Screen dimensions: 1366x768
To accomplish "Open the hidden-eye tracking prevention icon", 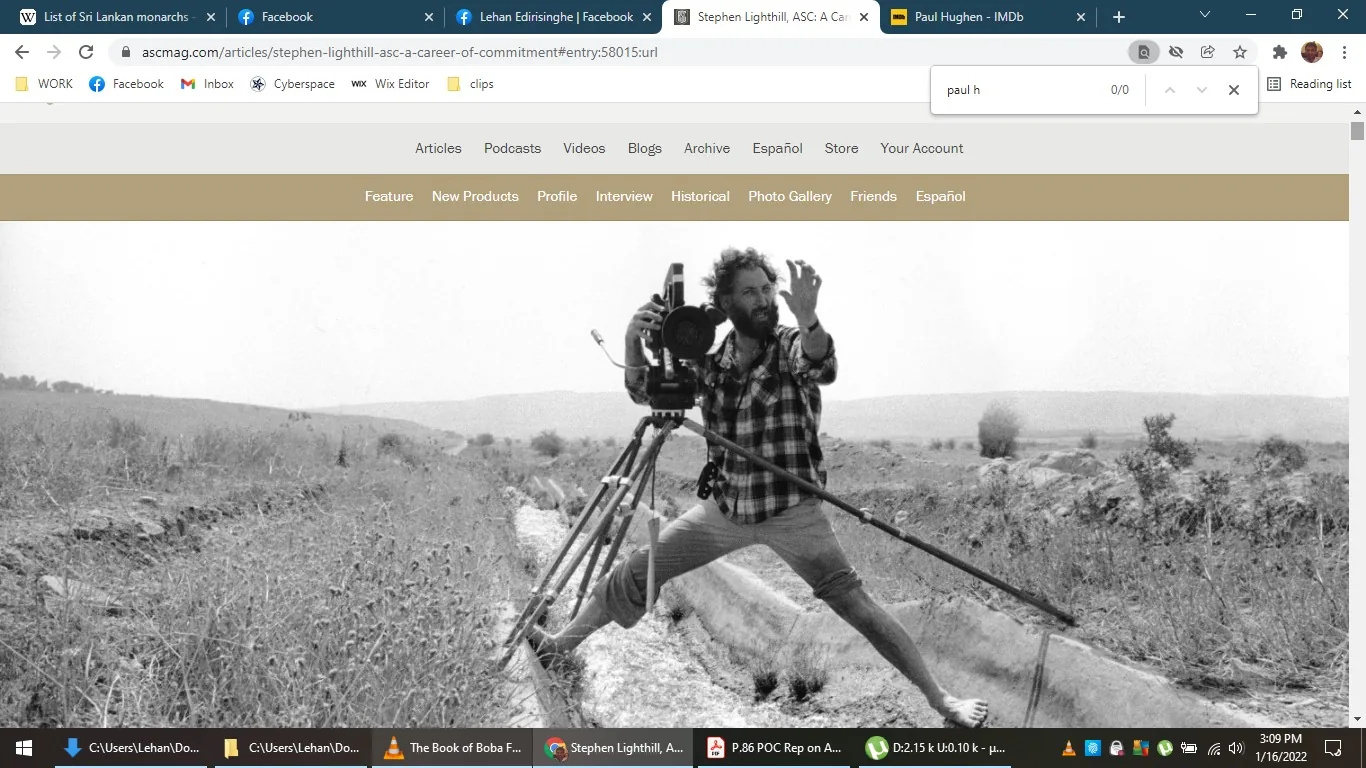I will (x=1175, y=52).
